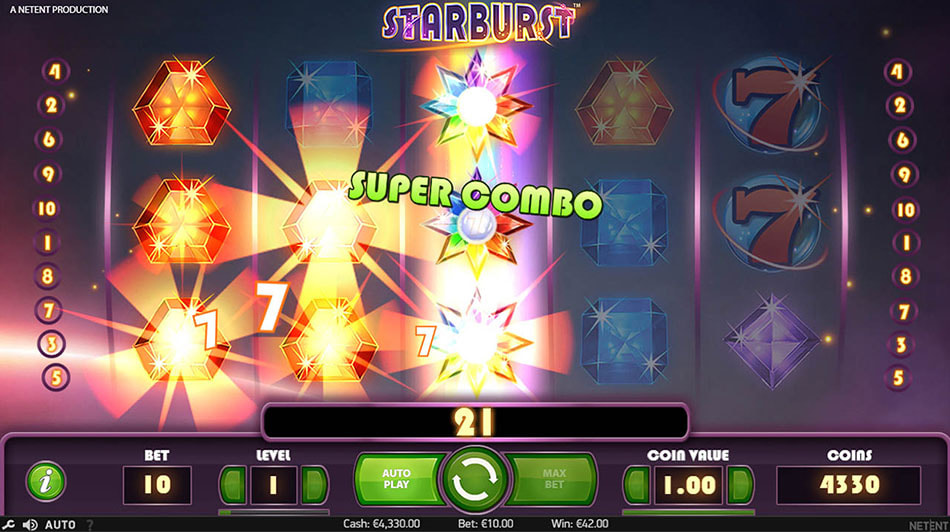Image resolution: width=950 pixels, height=532 pixels.
Task: Toggle AUTO in the bottom status bar
Action: 60,525
